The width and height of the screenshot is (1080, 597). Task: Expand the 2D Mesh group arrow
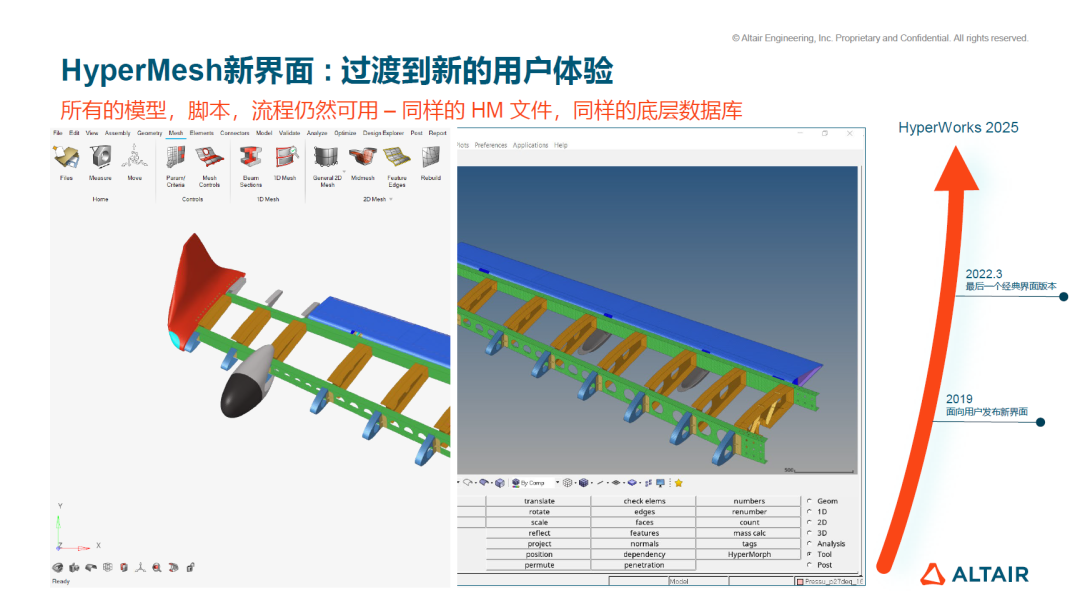tap(391, 199)
